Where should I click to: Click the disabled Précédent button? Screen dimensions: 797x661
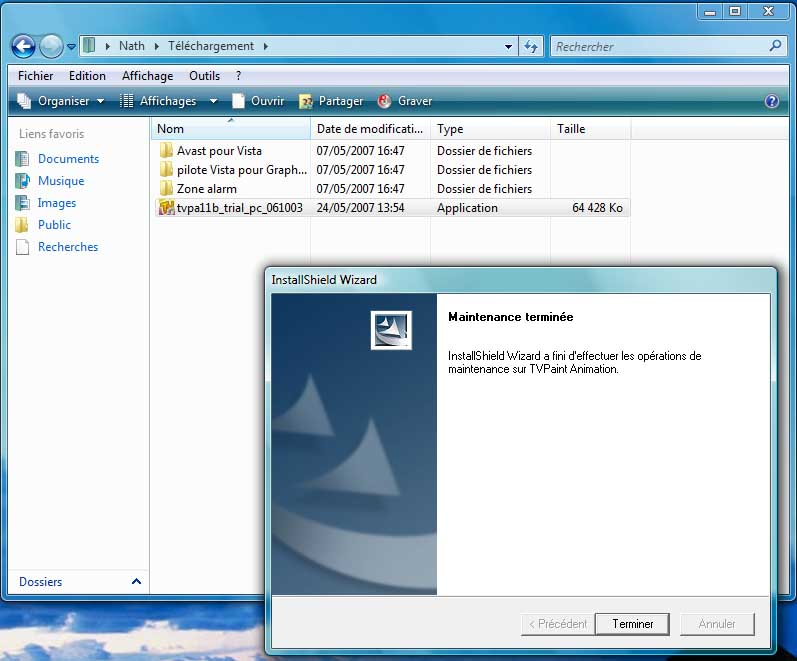click(558, 624)
